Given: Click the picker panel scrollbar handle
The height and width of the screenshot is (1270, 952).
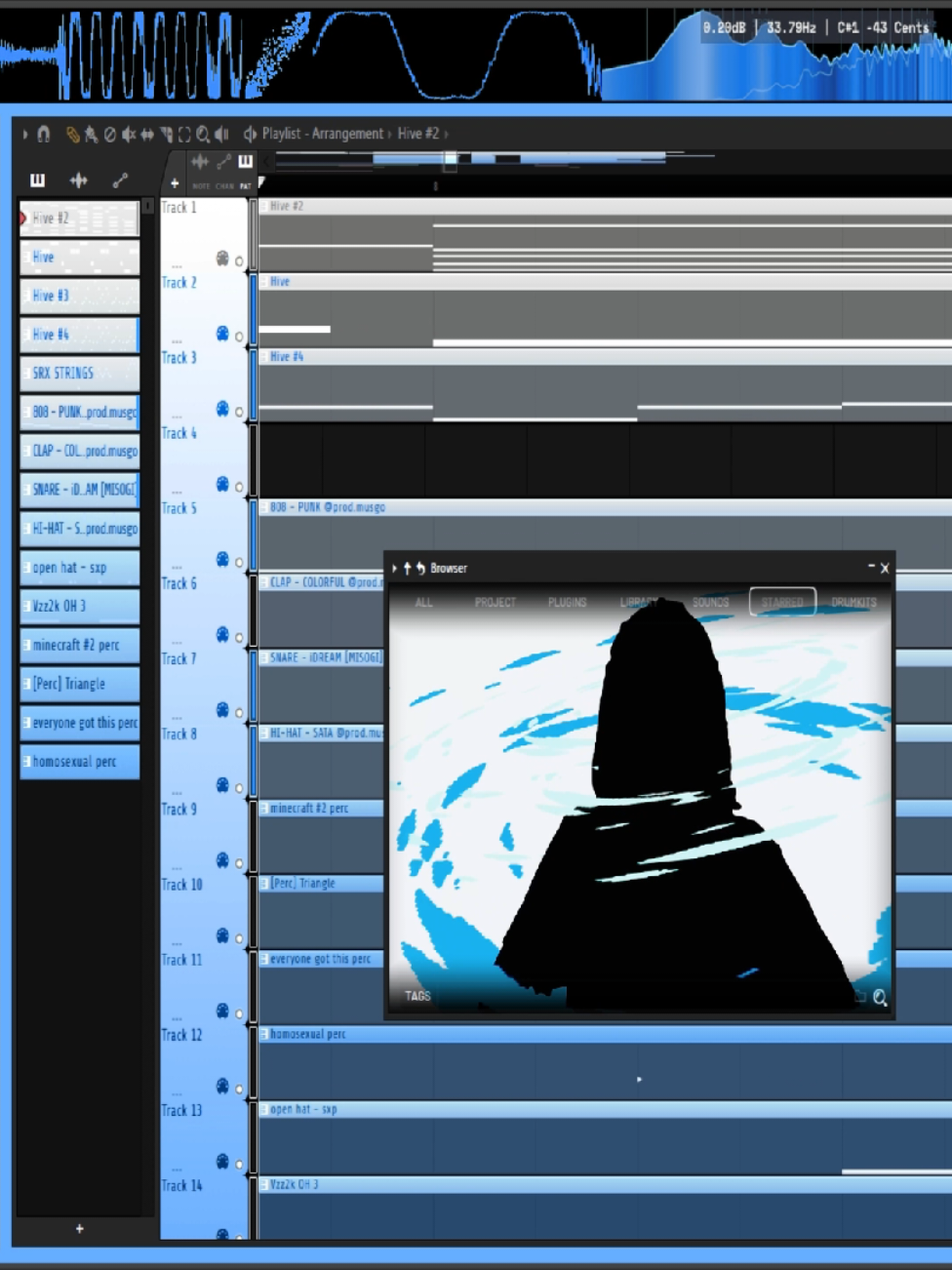Looking at the screenshot, I should click(x=148, y=207).
